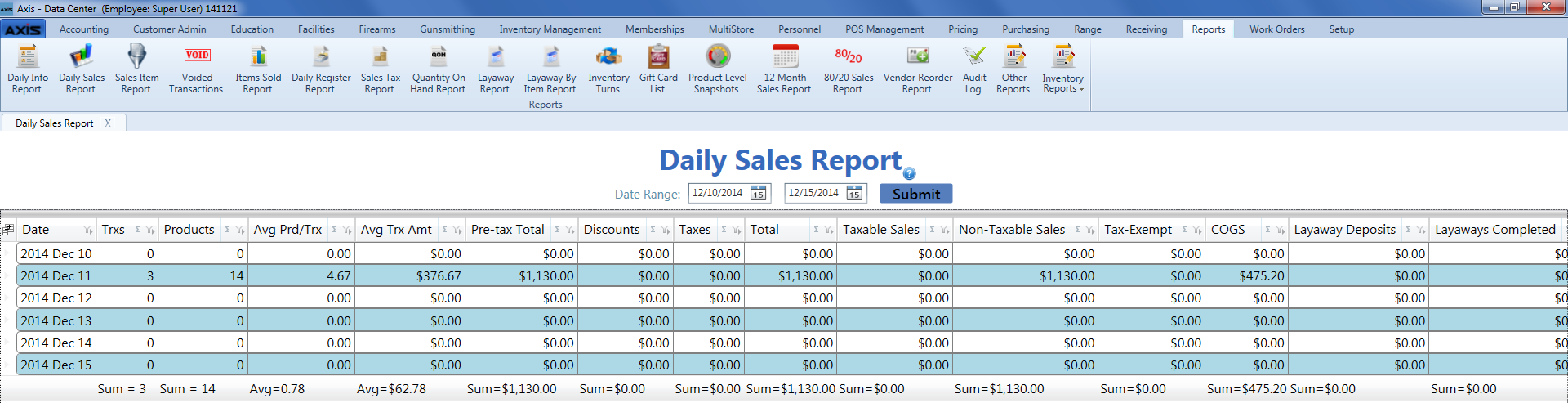
Task: Open the filter for the Discounts column
Action: pyautogui.click(x=666, y=231)
